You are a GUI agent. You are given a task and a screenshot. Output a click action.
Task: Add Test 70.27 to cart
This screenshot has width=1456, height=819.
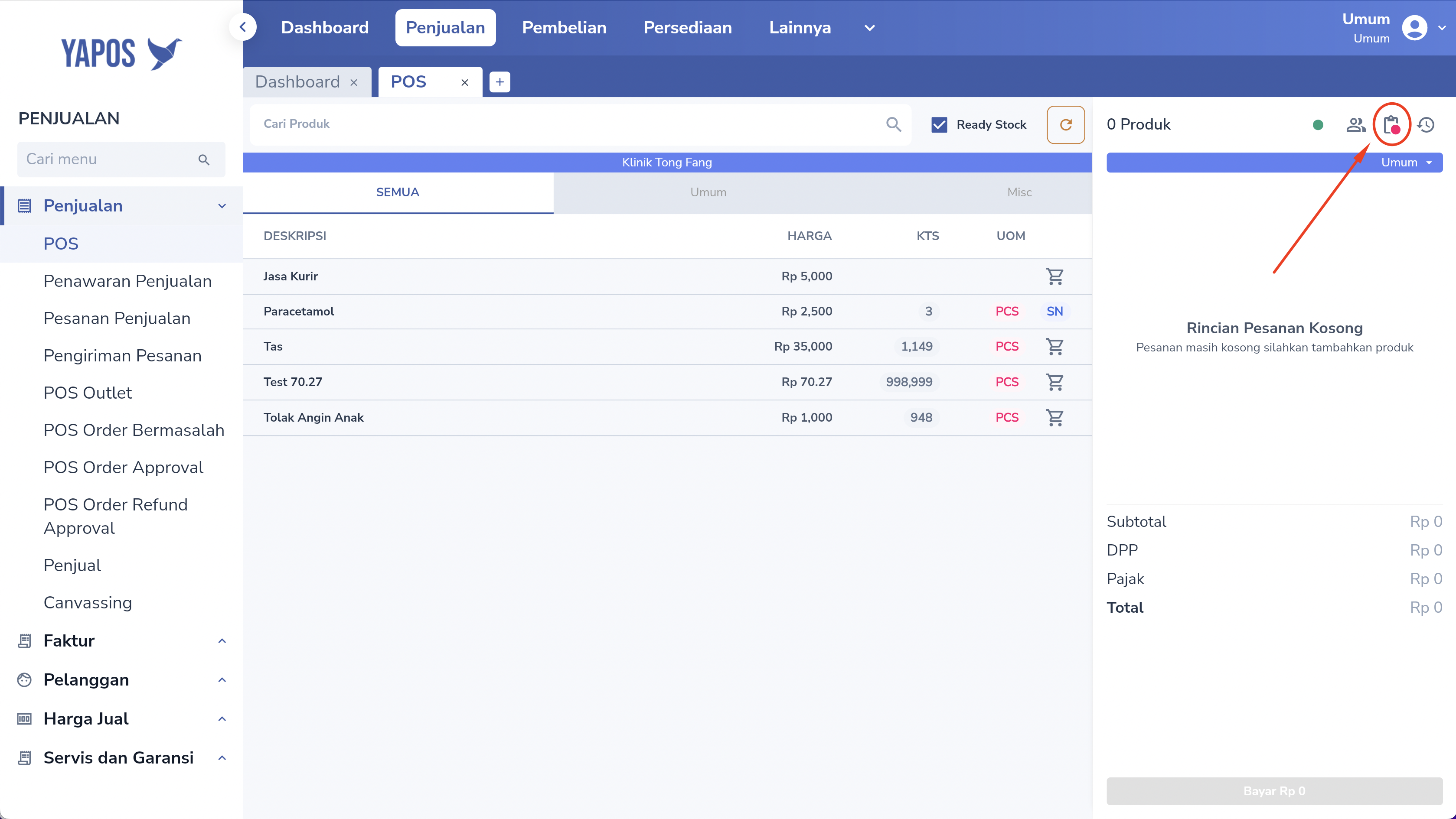[x=1054, y=382]
